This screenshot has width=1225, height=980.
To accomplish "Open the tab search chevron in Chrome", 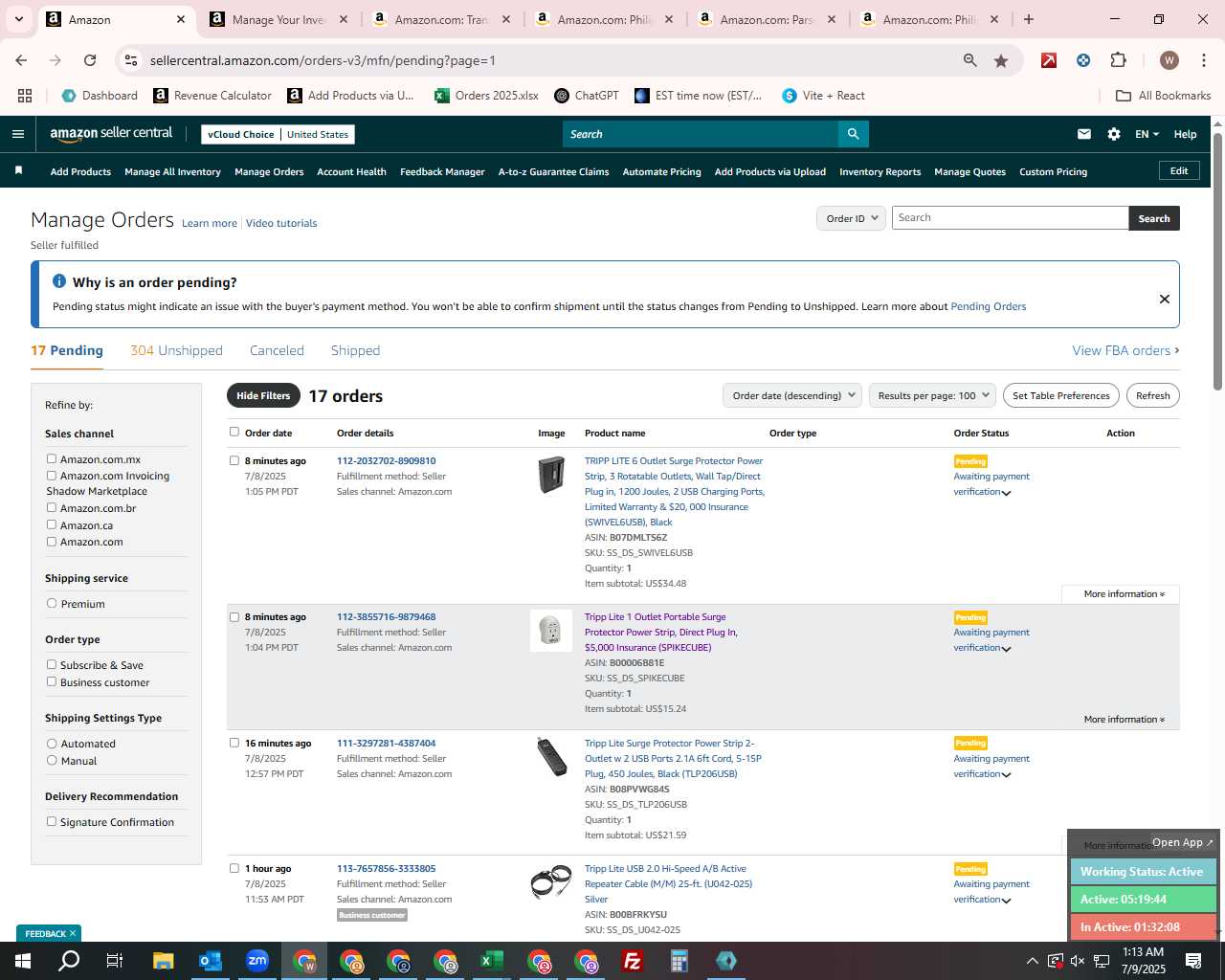I will click(18, 19).
